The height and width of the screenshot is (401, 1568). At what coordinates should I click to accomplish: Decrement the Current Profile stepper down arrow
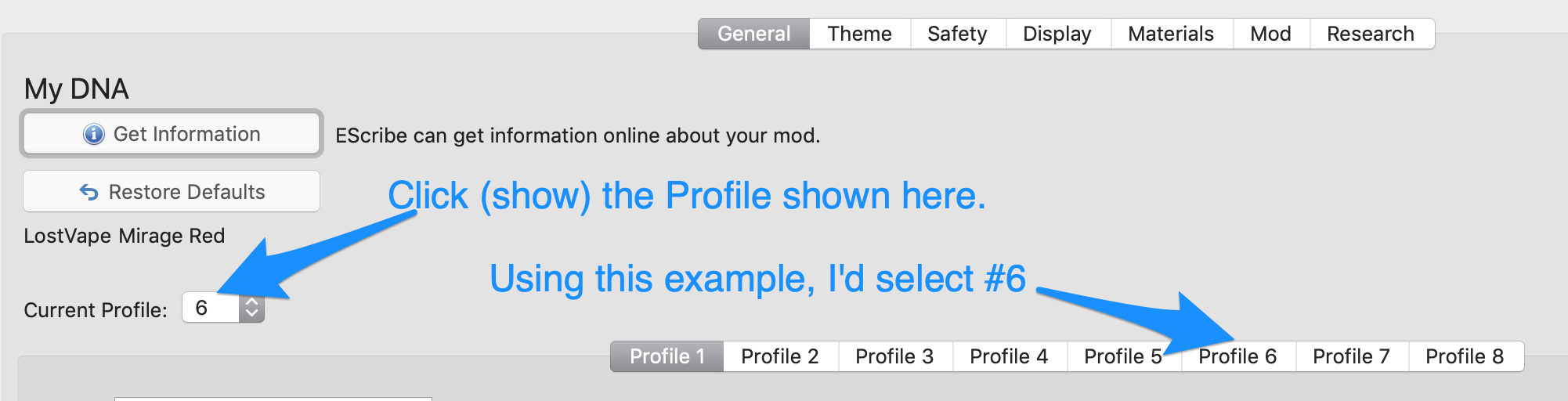[251, 314]
